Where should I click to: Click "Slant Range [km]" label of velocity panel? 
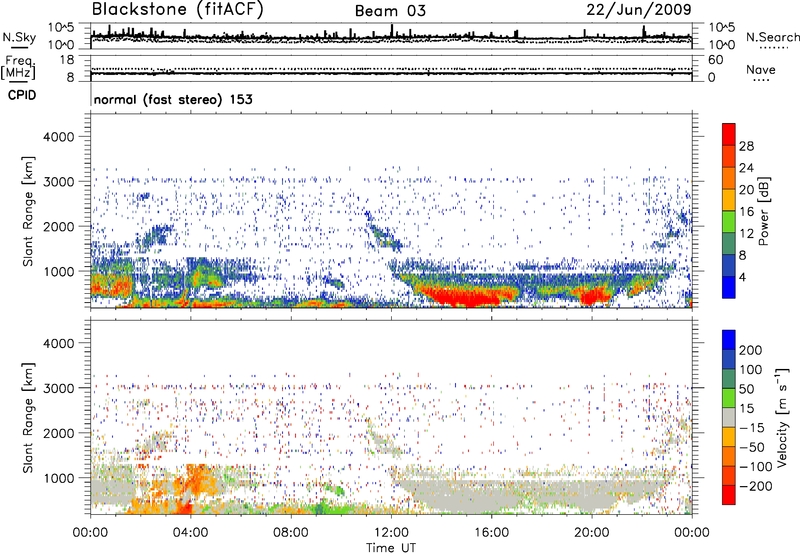click(28, 418)
